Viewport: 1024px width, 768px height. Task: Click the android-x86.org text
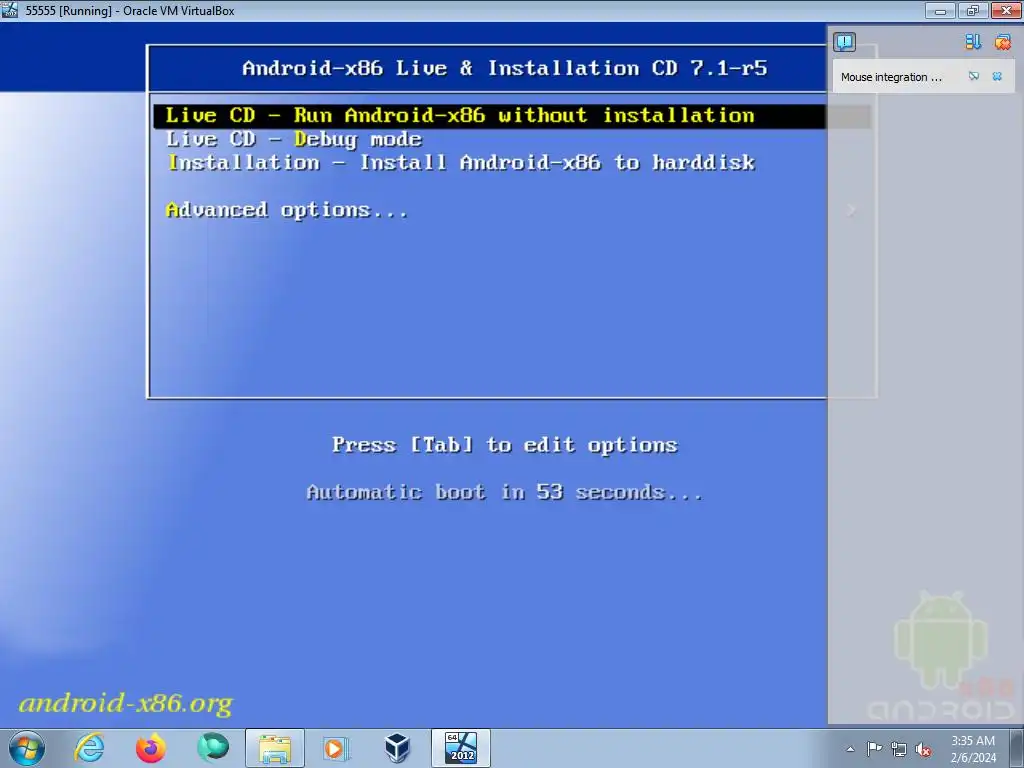pos(126,703)
